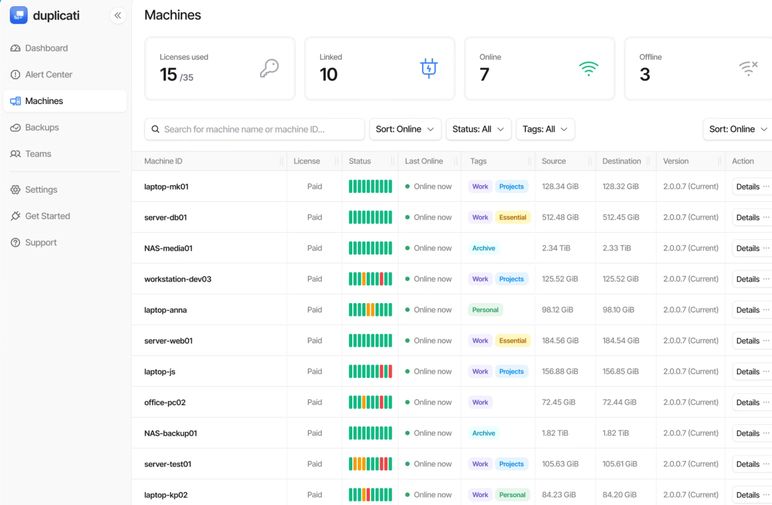
Task: Open the more options dots for NAS-media01
Action: (766, 248)
